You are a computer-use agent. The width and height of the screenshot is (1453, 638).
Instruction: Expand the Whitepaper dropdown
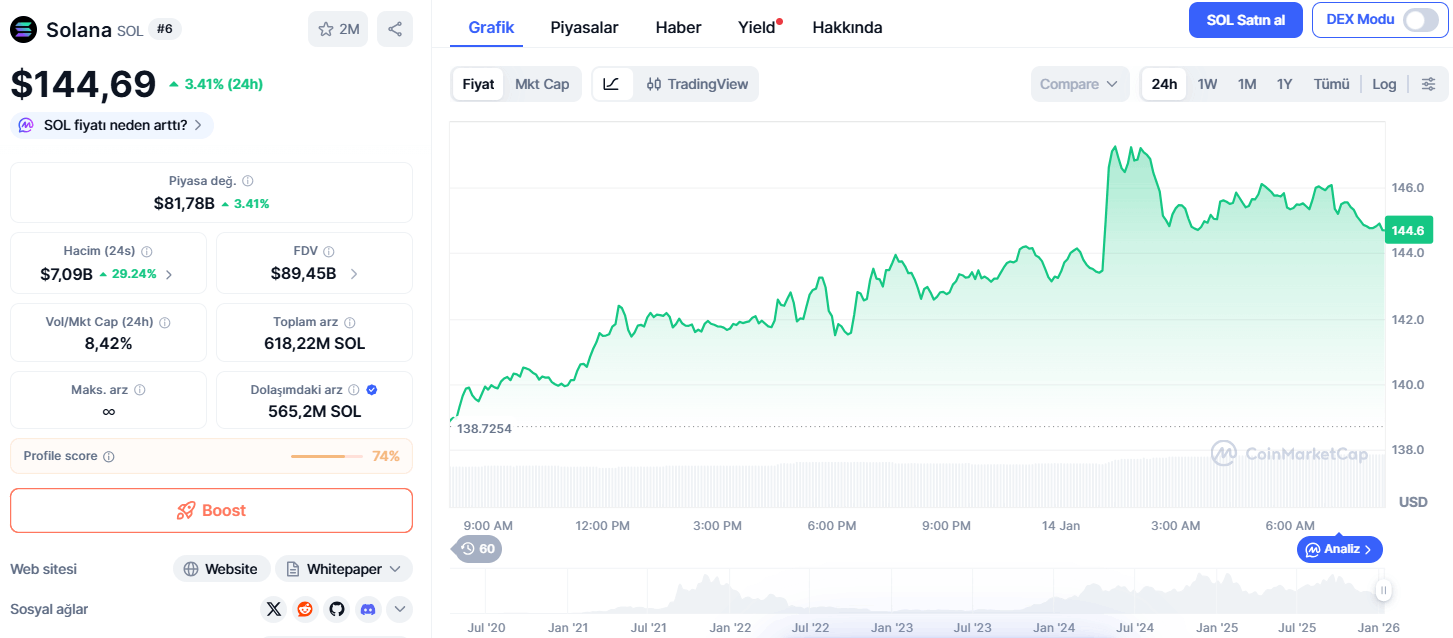(x=344, y=569)
